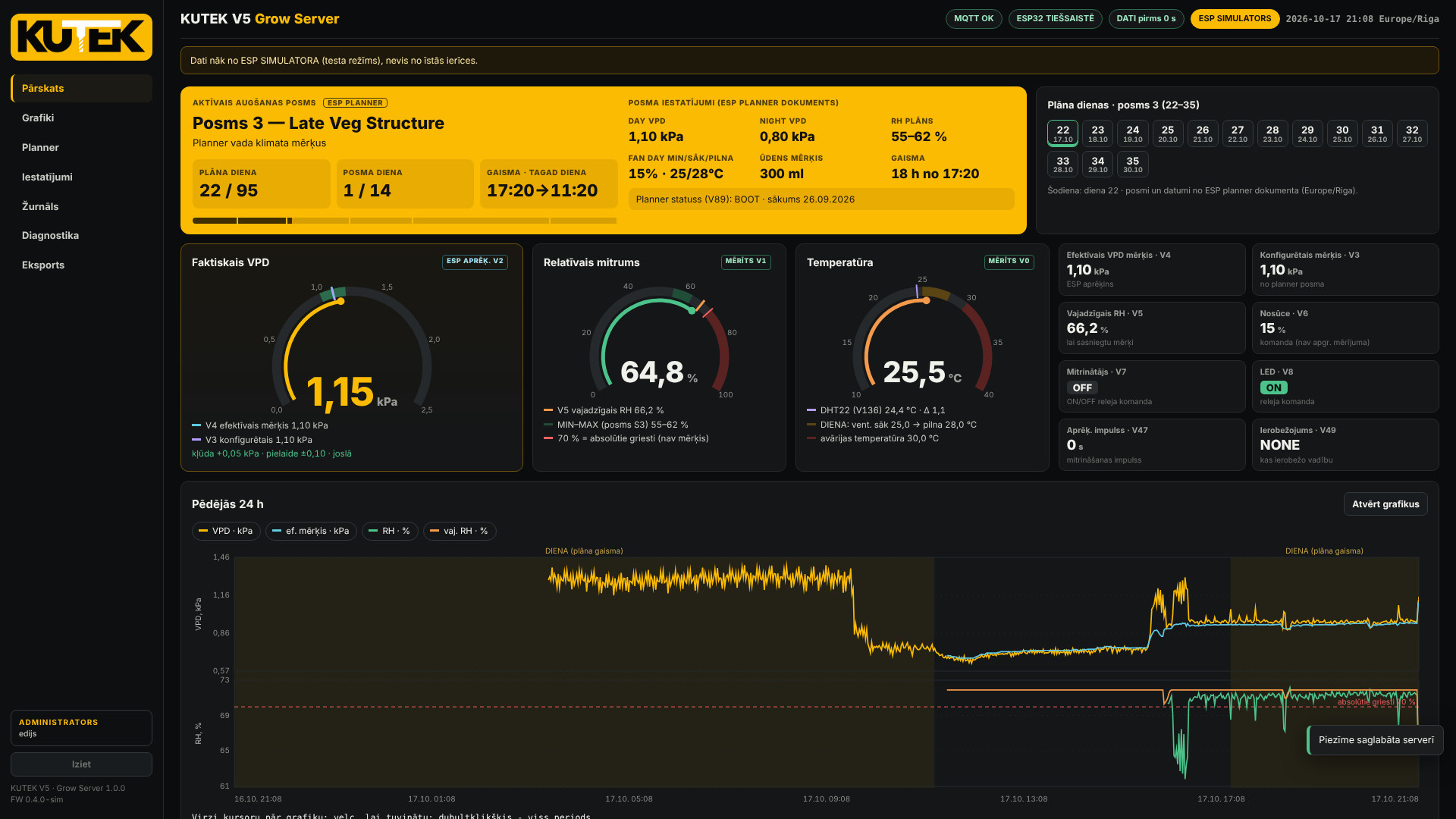Click the Temperatūra gauge value 25,5
Screen dimensions: 1456x819
pos(915,372)
